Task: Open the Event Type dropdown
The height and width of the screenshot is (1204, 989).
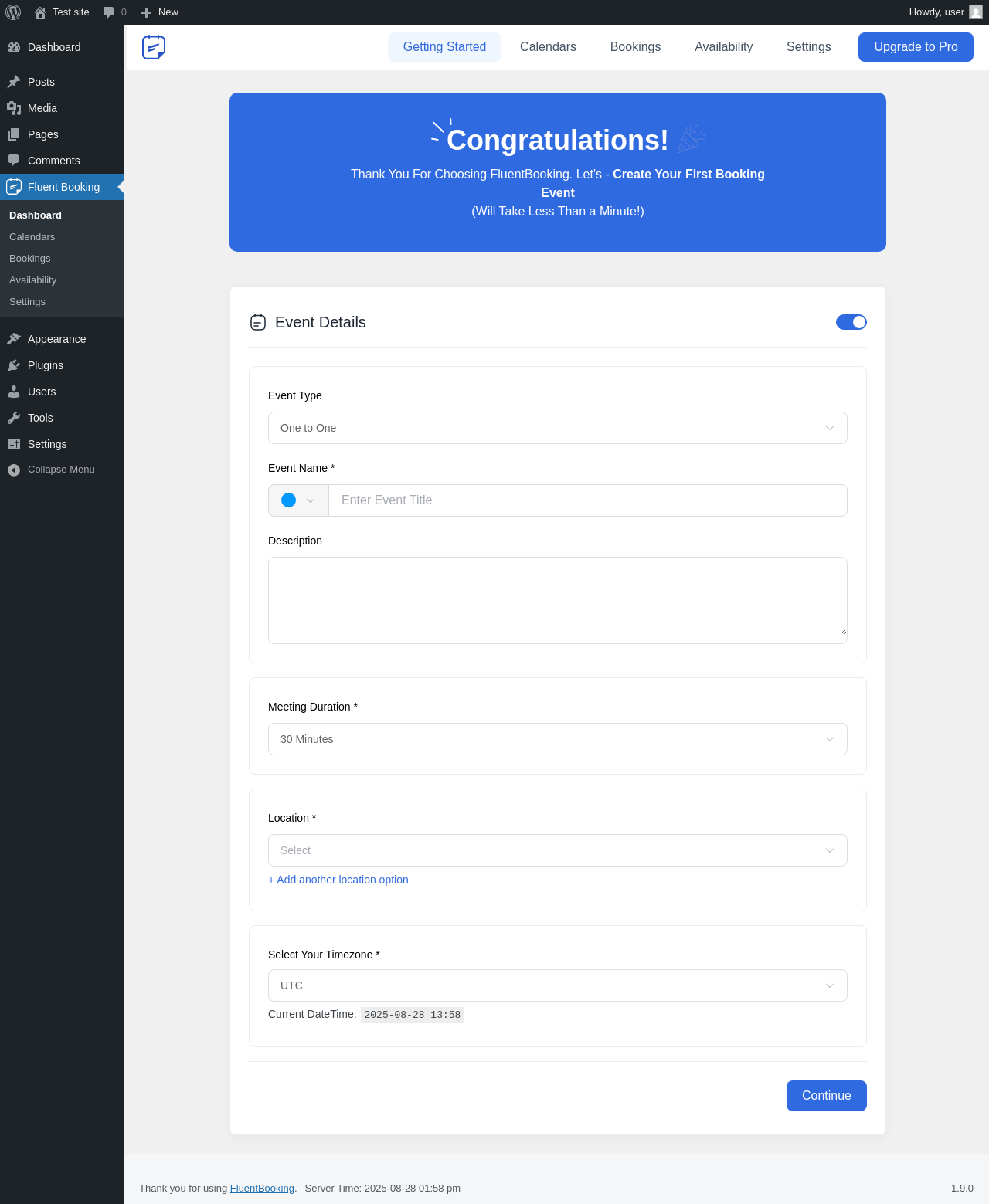Action: pos(558,428)
